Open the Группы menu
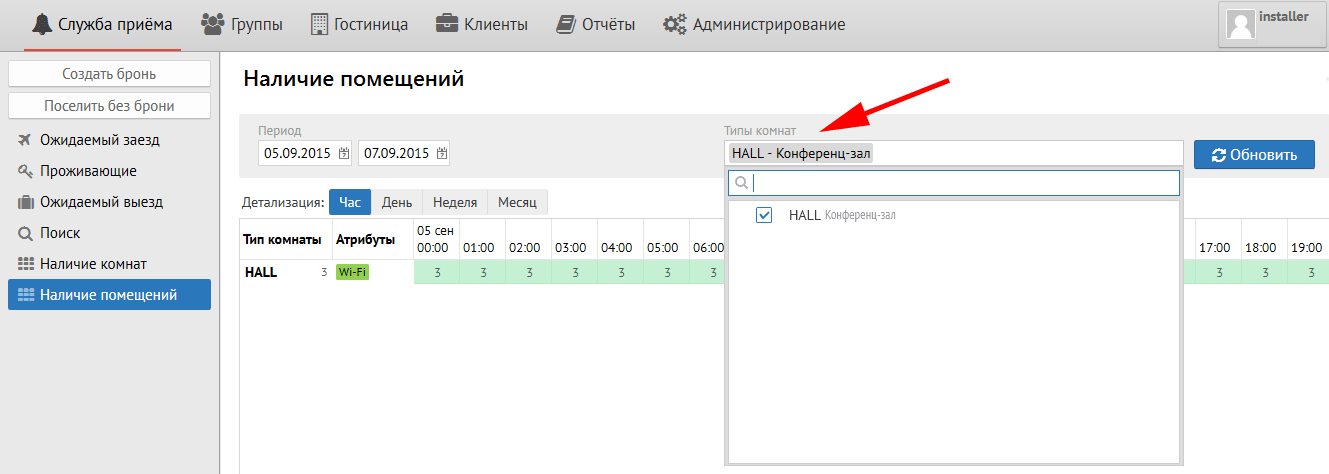The height and width of the screenshot is (474, 1329). pyautogui.click(x=242, y=25)
